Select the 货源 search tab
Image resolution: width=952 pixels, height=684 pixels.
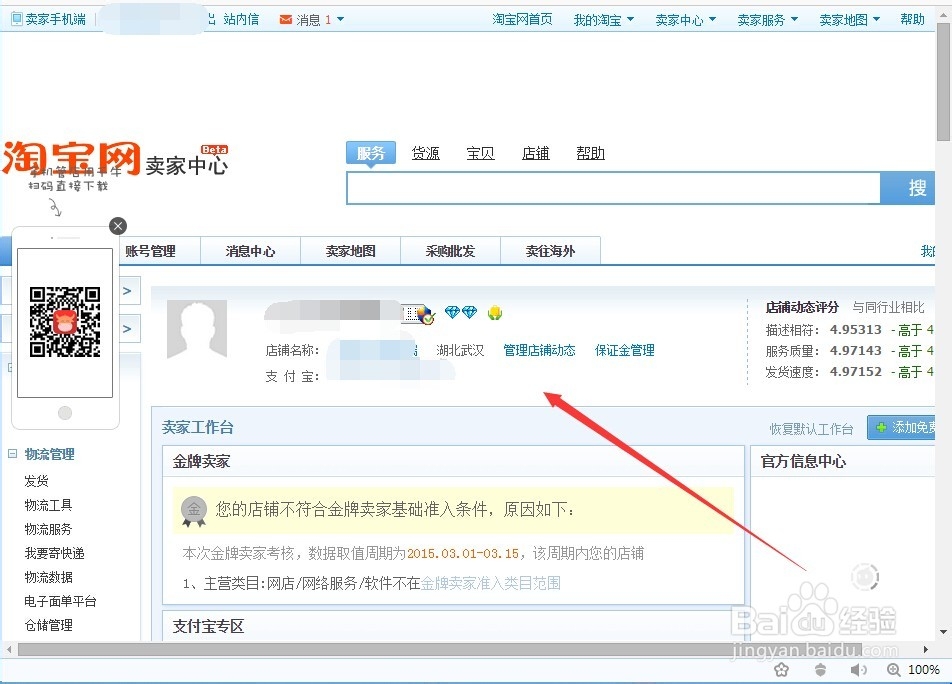coord(426,153)
